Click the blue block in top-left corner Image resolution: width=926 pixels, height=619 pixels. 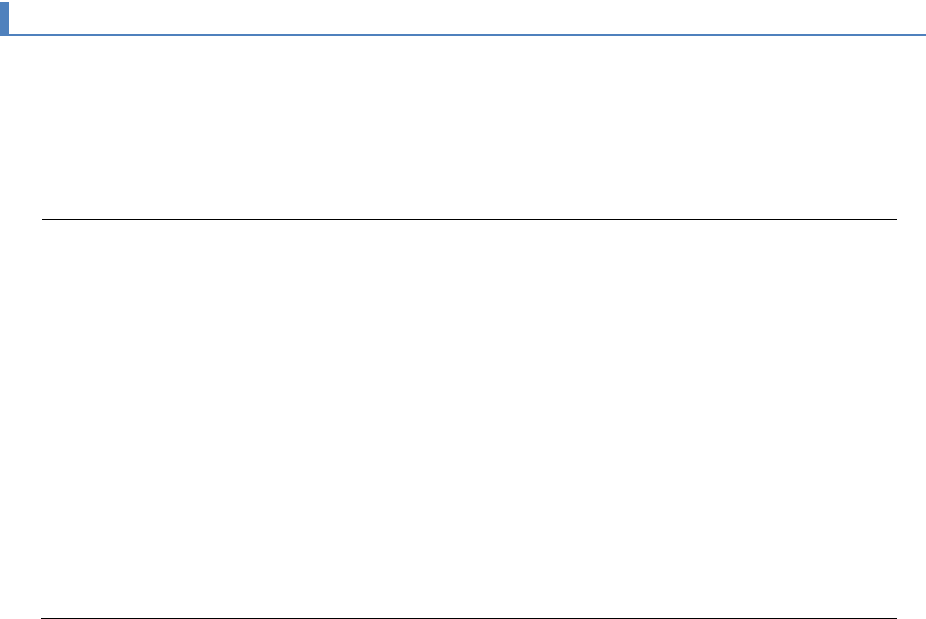pyautogui.click(x=4, y=18)
